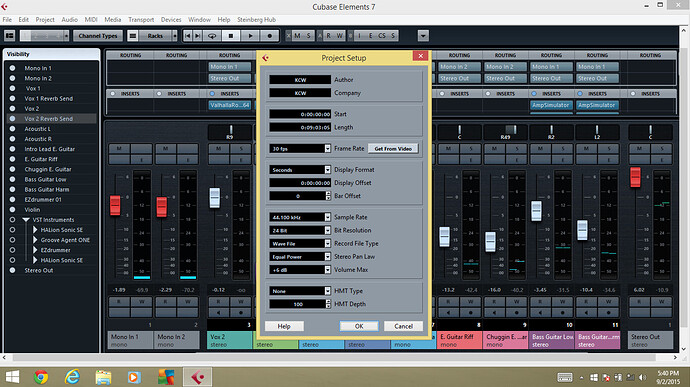Toggle global Read automation R button
Screen dimensions: 690x387
328,36
